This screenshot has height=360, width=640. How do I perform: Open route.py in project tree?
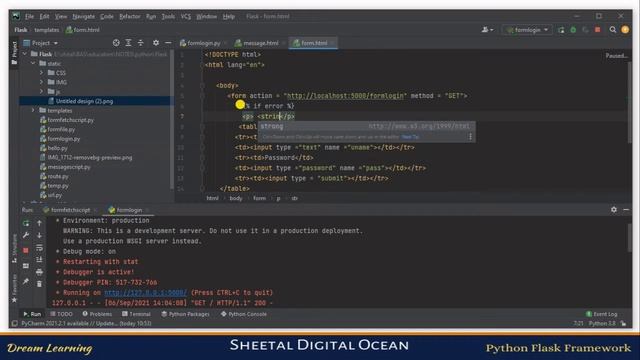[x=58, y=176]
